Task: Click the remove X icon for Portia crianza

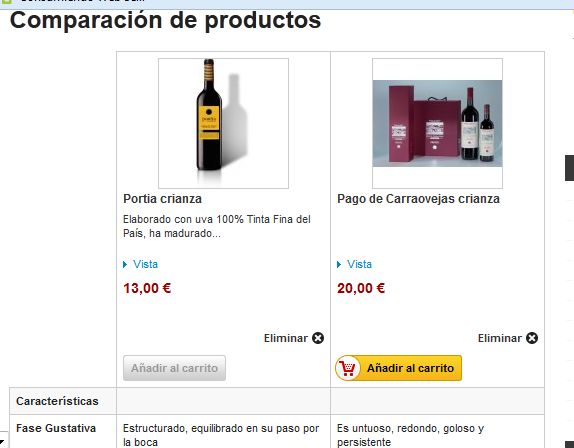Action: pyautogui.click(x=318, y=338)
